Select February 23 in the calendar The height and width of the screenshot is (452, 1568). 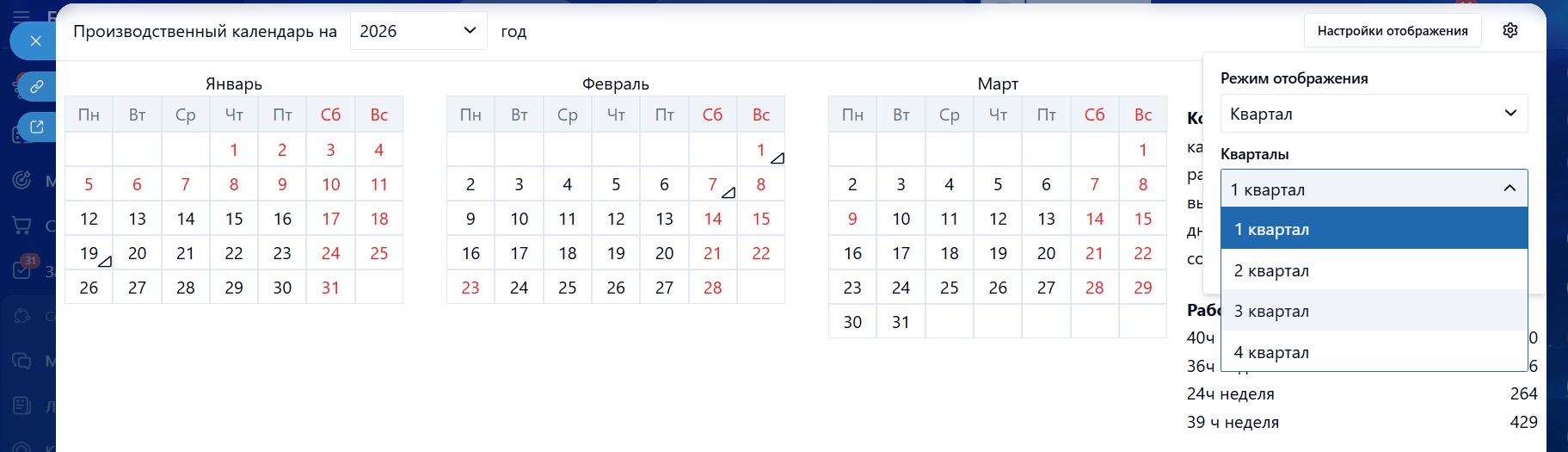point(470,288)
